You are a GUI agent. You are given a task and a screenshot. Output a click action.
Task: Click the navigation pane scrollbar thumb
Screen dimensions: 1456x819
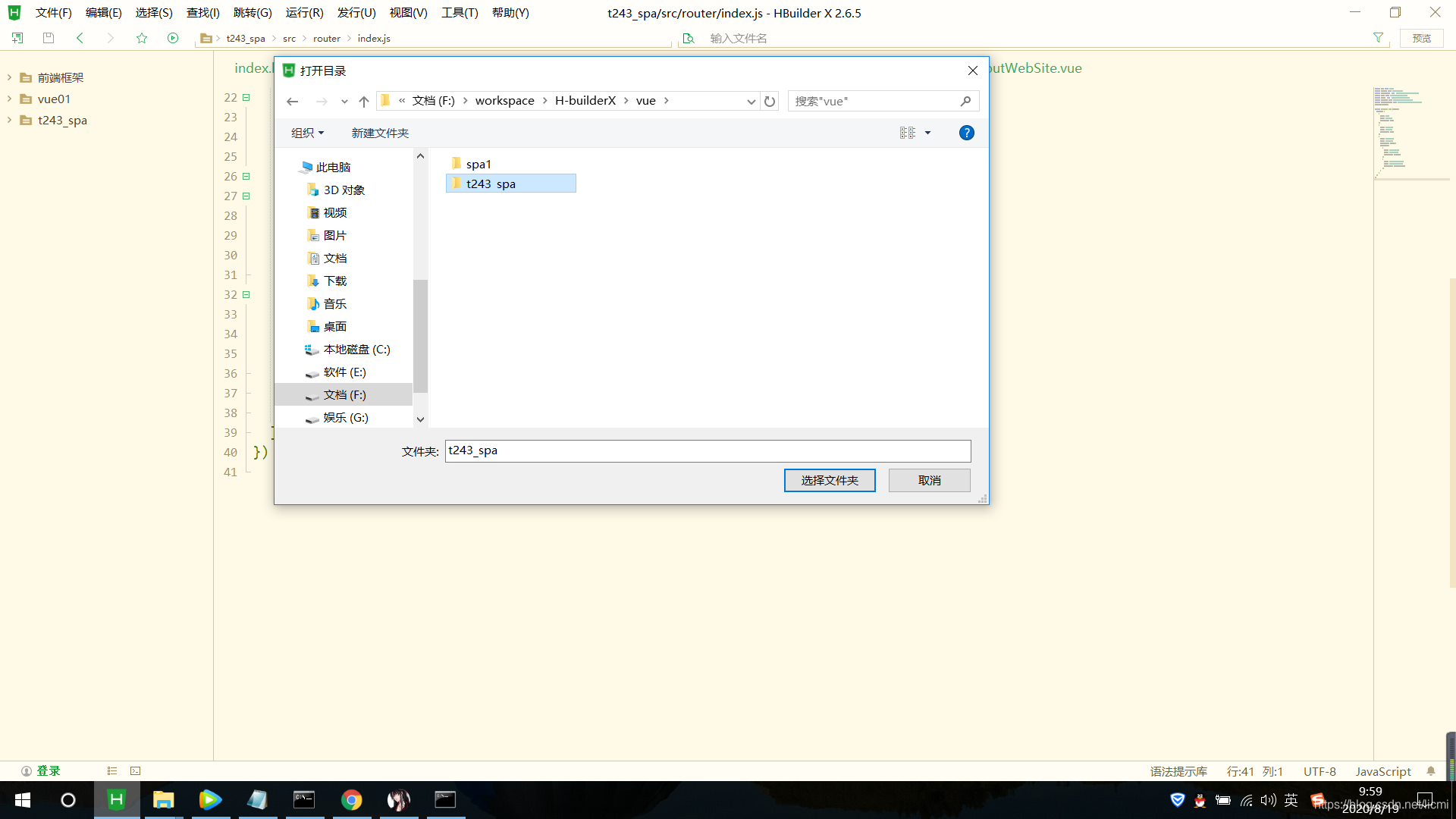click(x=420, y=336)
